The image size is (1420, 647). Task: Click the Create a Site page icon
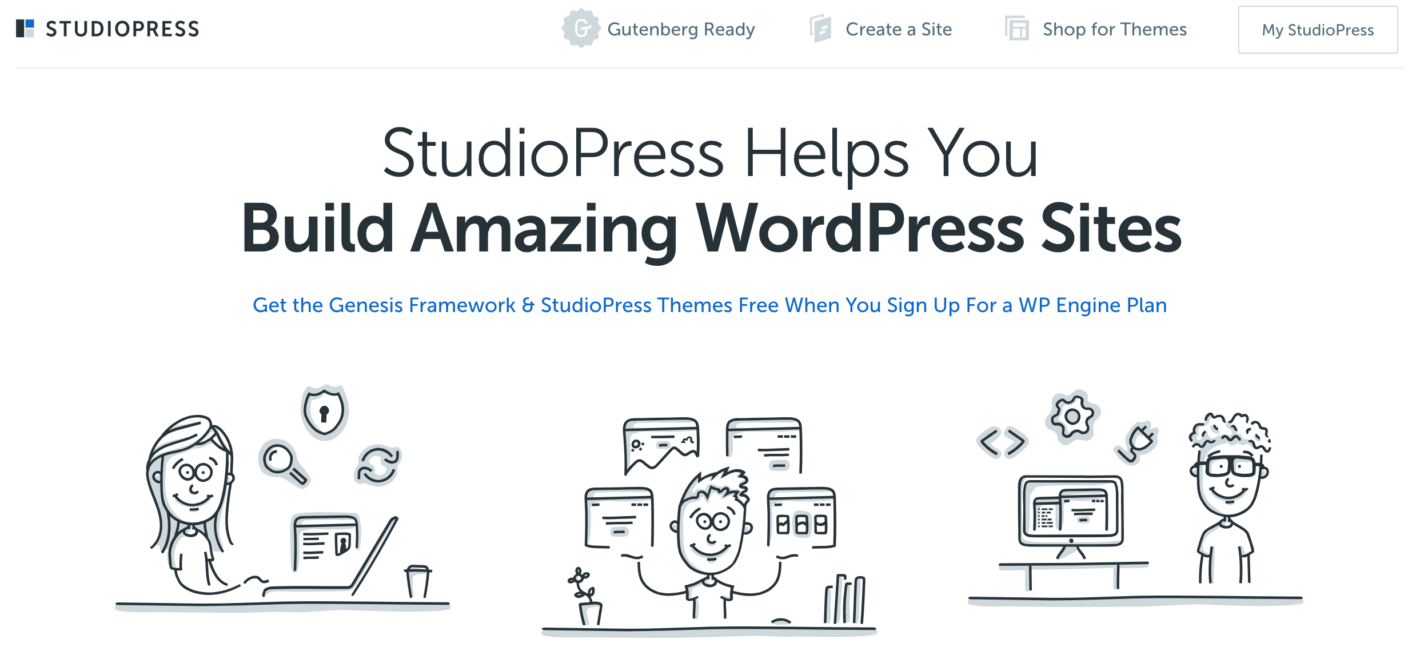coord(821,29)
